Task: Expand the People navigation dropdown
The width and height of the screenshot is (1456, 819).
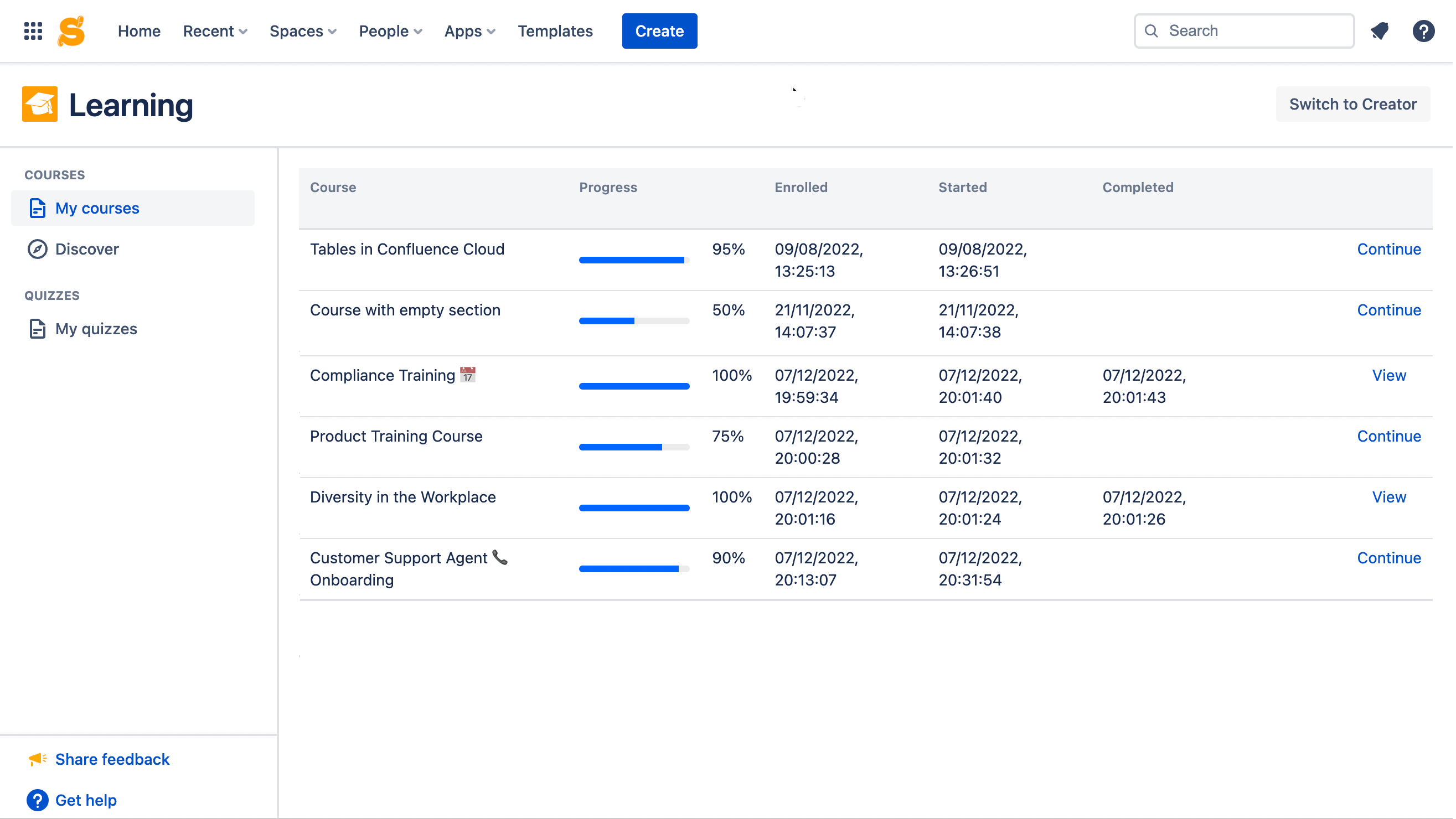Action: pyautogui.click(x=390, y=30)
